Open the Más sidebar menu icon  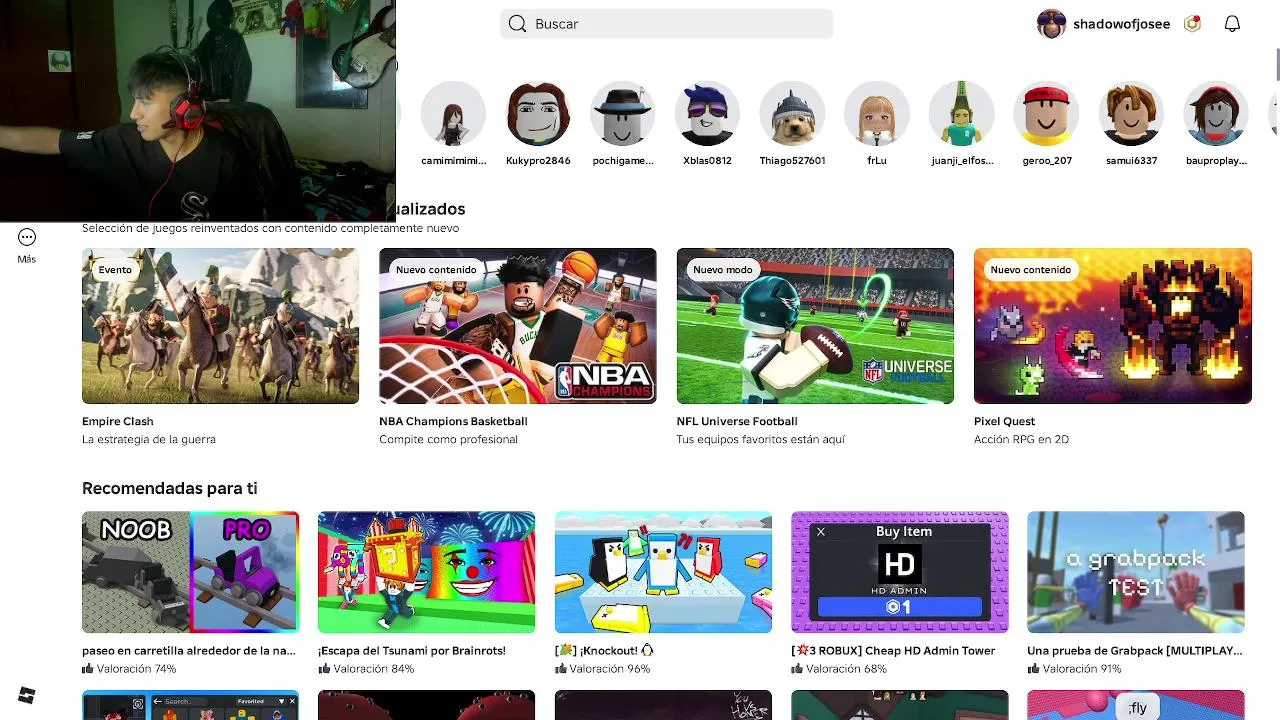(27, 237)
